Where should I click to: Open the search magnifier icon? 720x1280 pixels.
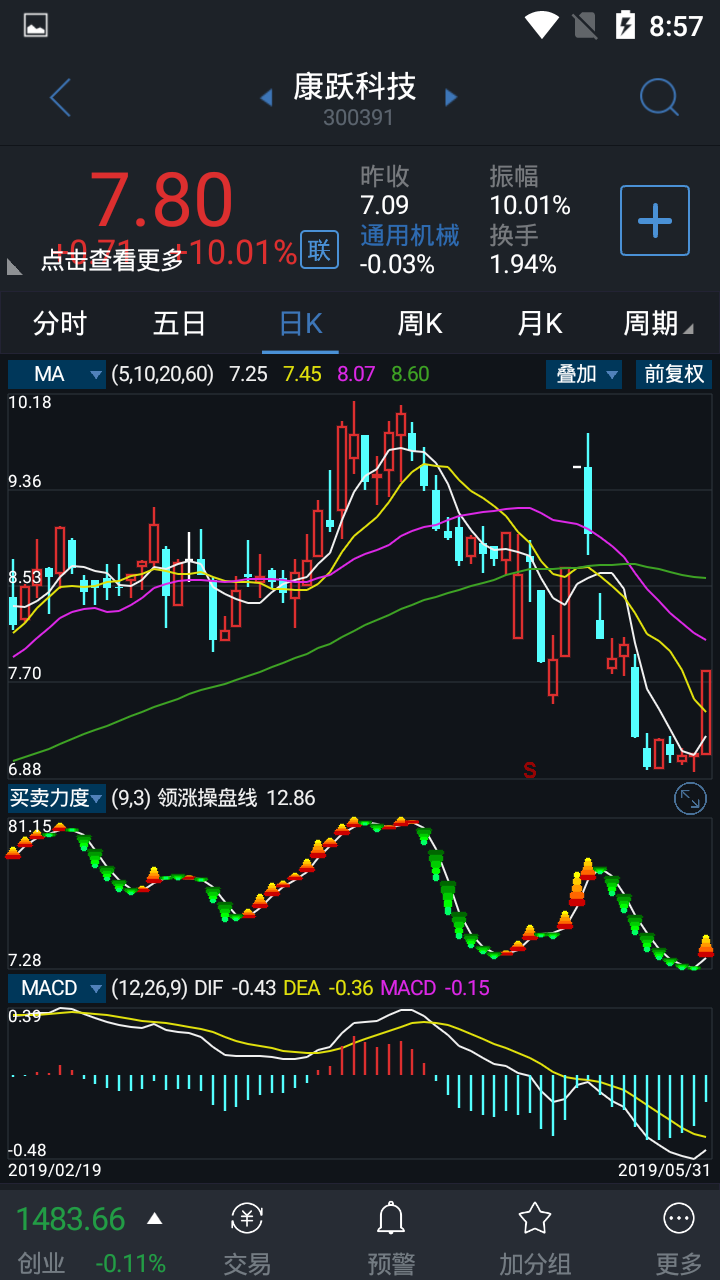click(x=659, y=98)
